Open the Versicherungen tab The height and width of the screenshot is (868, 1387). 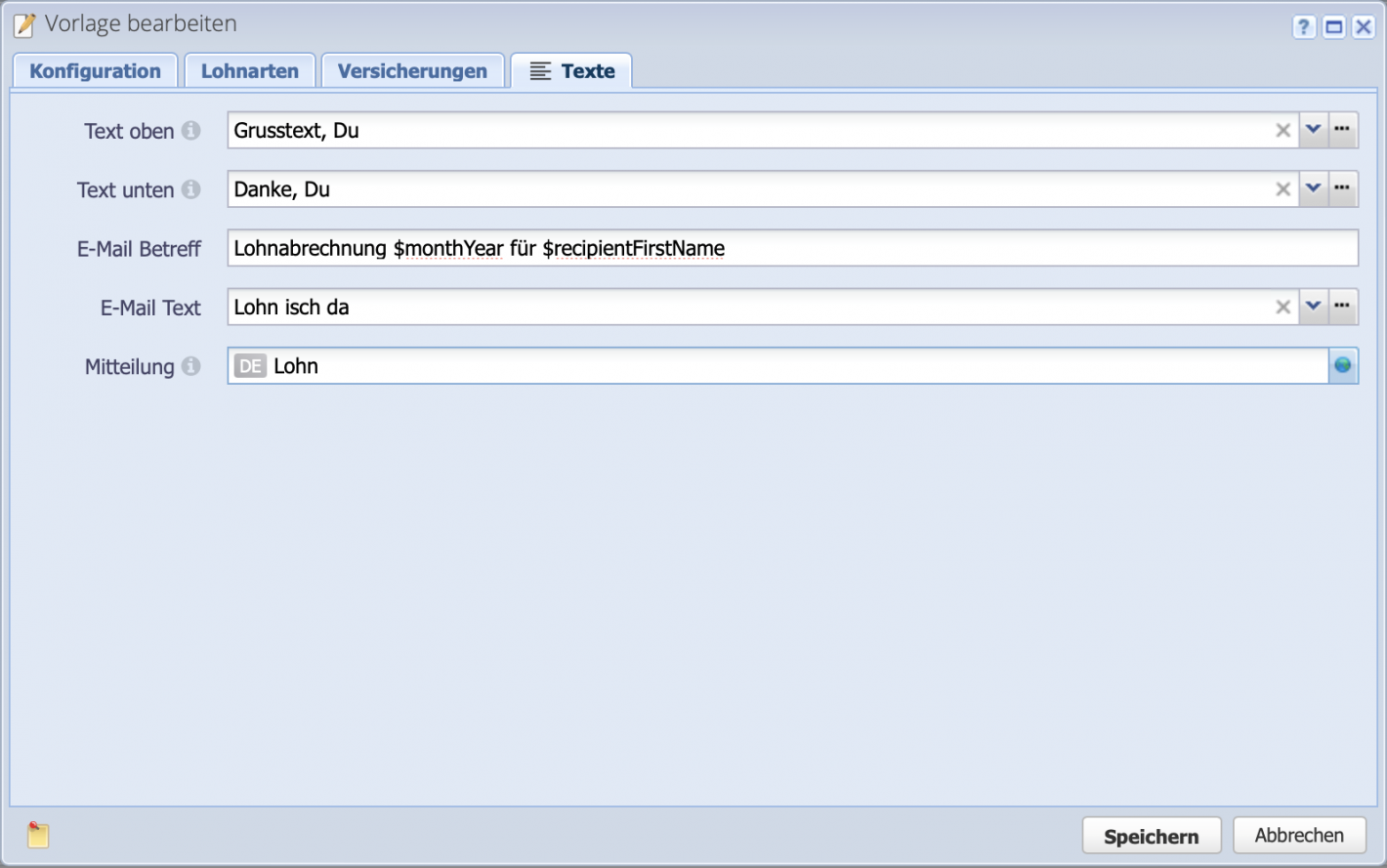(412, 69)
